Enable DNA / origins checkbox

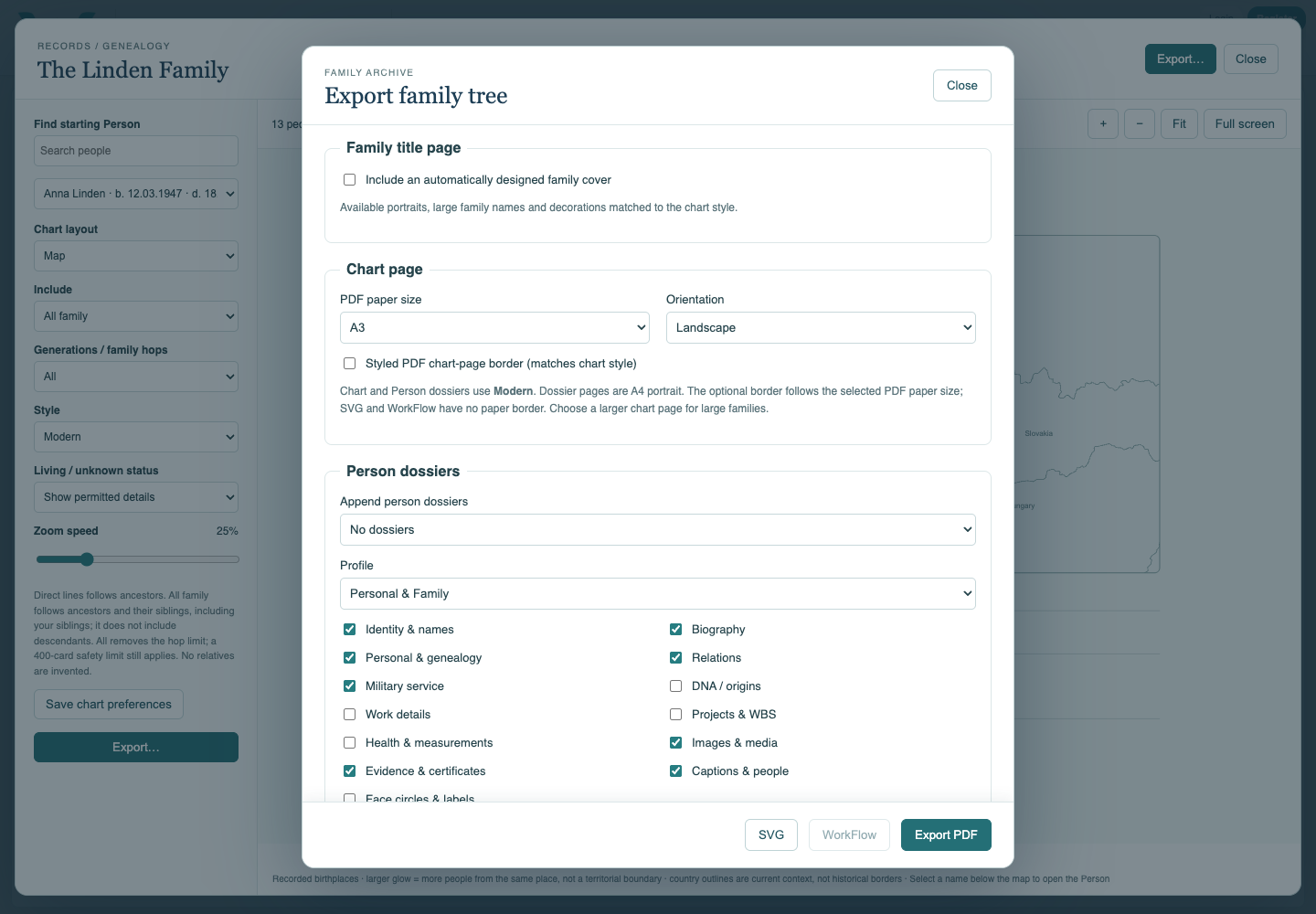pyautogui.click(x=675, y=686)
